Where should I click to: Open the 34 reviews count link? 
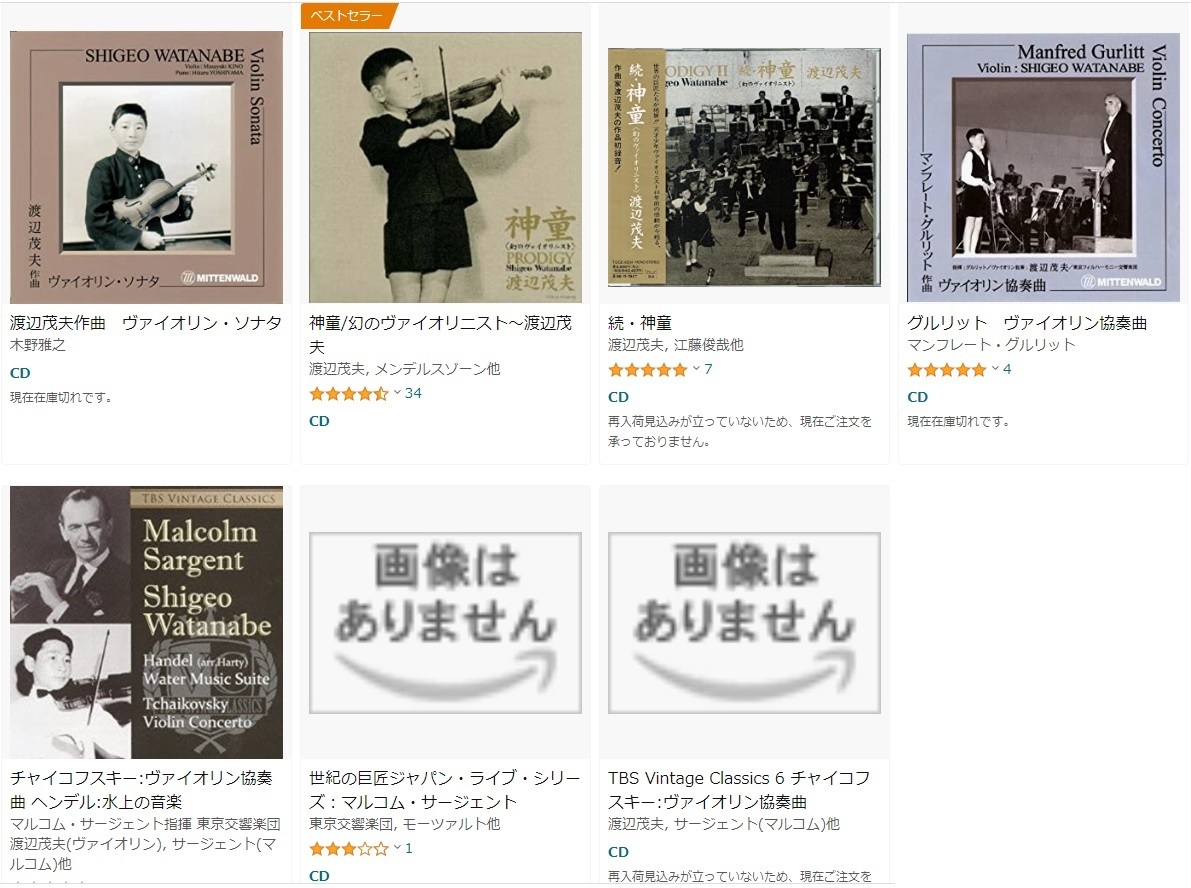pos(413,393)
